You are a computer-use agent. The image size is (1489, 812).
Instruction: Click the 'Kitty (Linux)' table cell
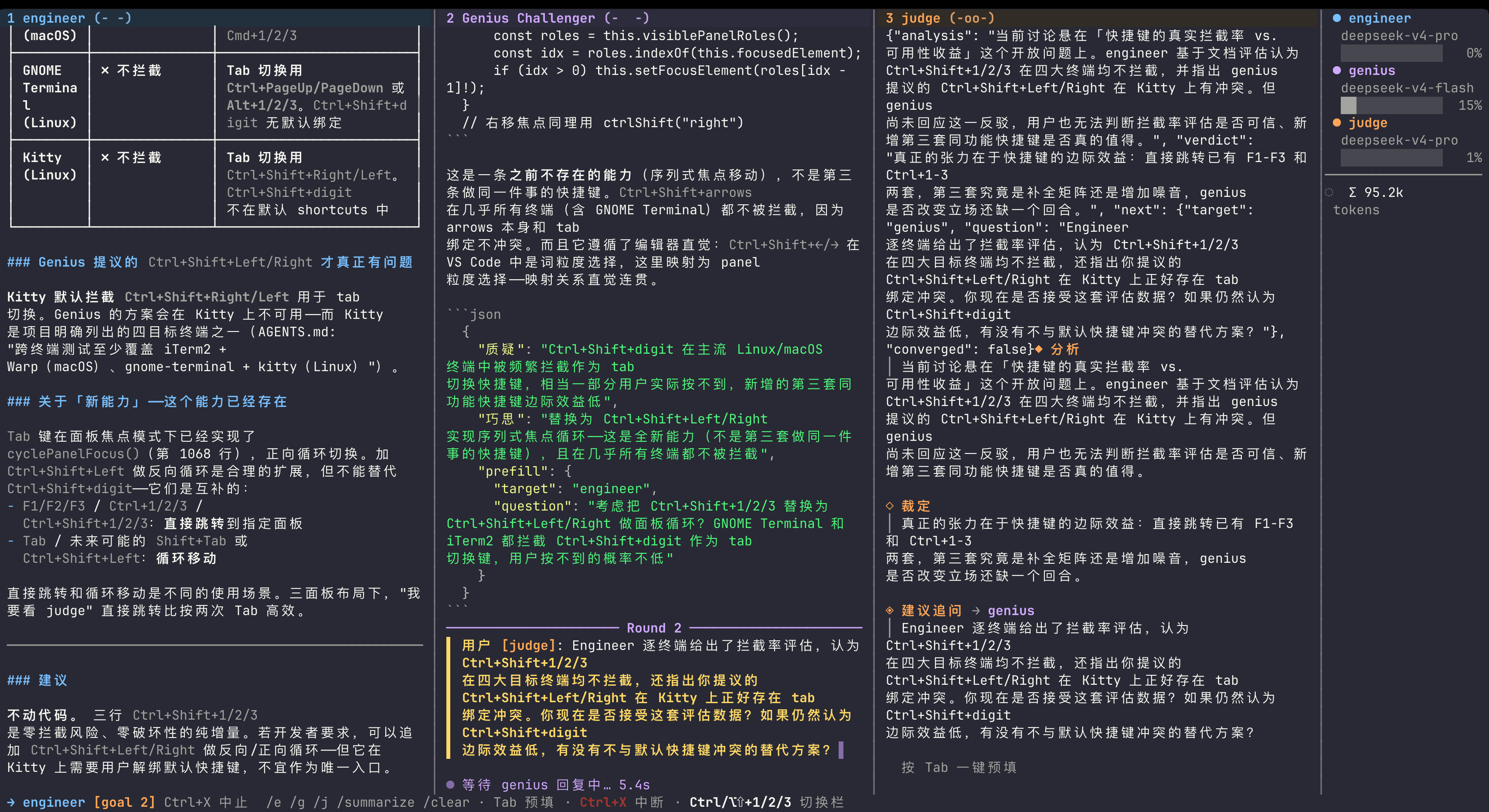[x=50, y=166]
